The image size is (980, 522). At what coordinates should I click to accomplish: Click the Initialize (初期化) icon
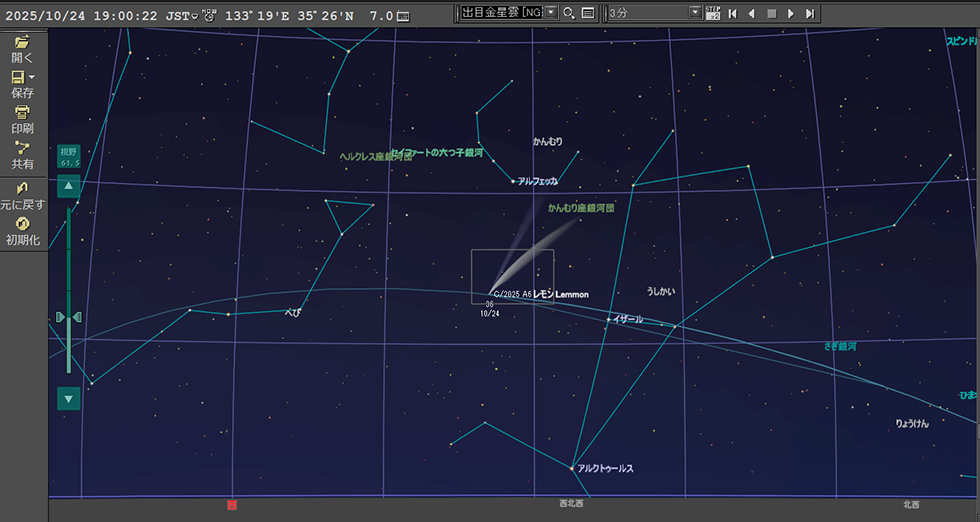[22, 224]
